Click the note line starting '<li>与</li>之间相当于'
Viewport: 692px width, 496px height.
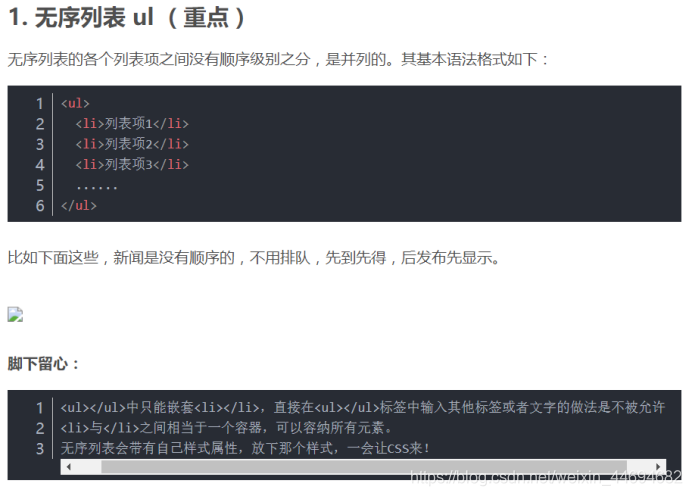226,428
